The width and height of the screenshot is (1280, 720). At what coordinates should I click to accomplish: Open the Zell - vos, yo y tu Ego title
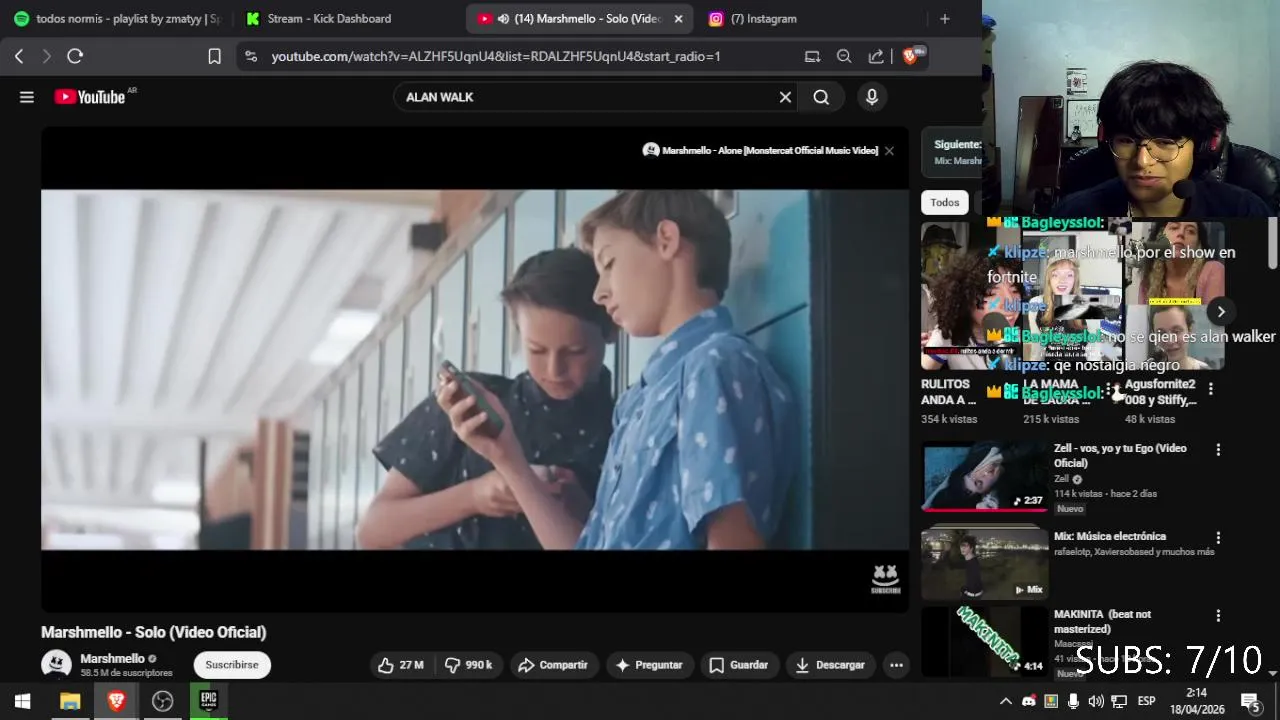coord(1120,456)
